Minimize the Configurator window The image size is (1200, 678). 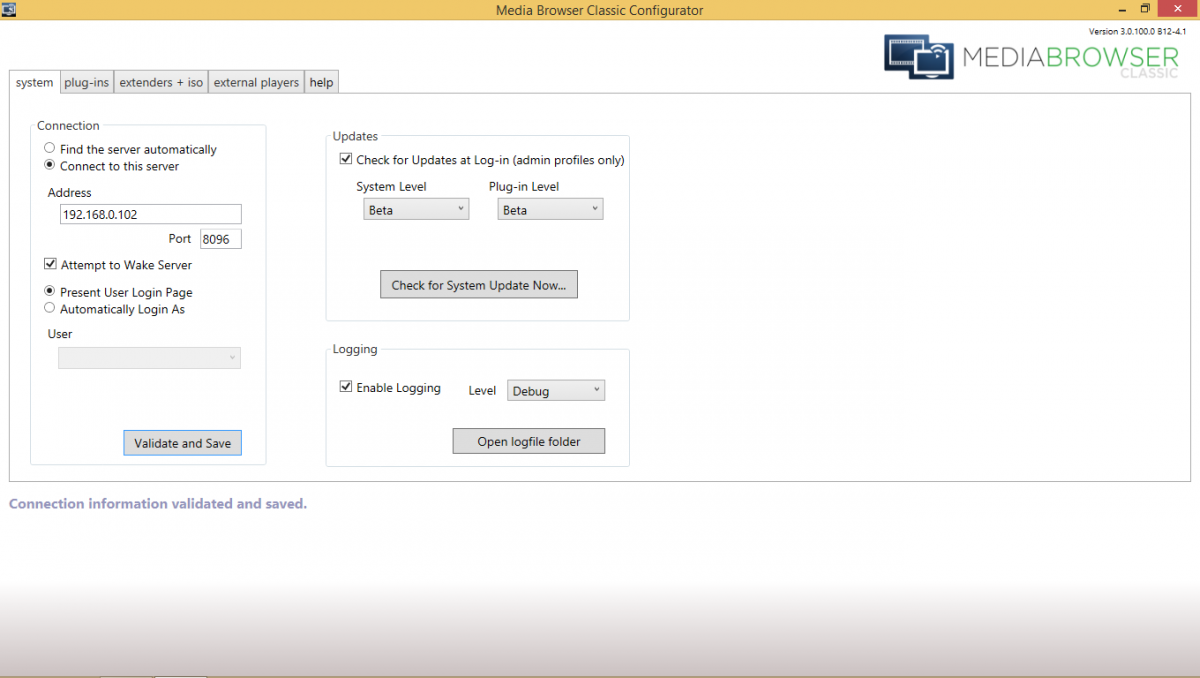point(1121,9)
